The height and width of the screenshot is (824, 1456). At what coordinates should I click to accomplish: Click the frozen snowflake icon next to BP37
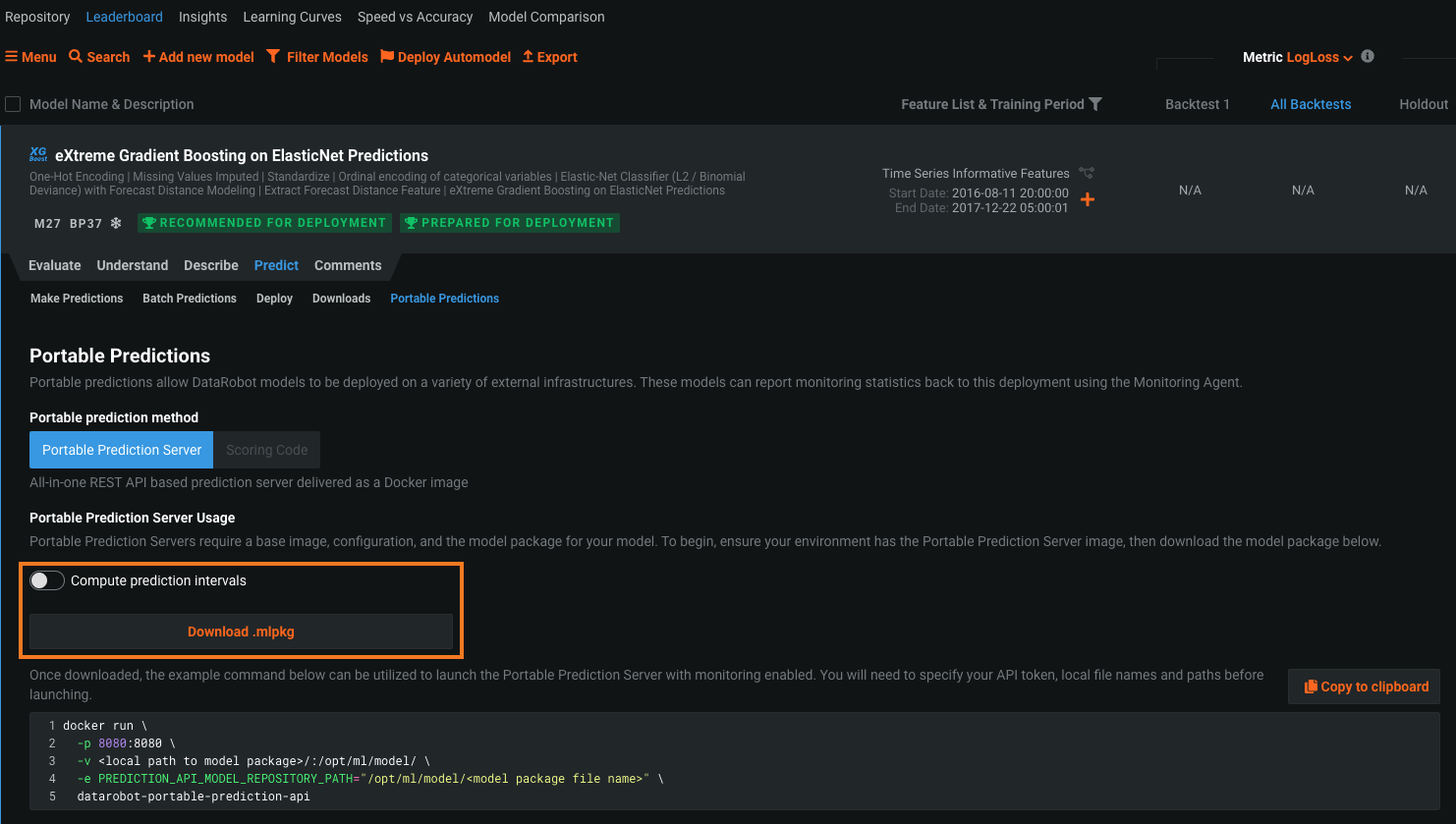[x=116, y=223]
